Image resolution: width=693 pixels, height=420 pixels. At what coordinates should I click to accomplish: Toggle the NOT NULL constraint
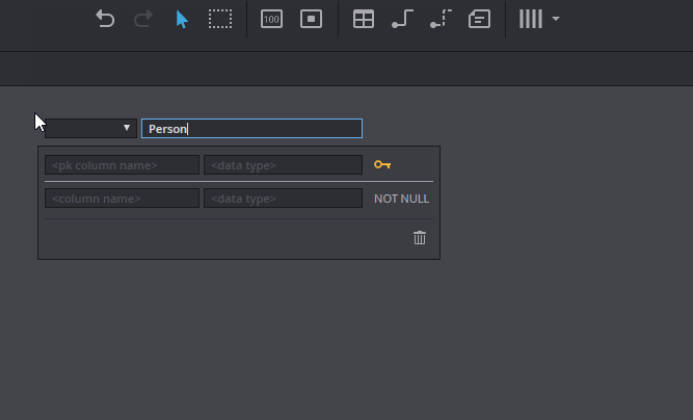[x=401, y=199]
